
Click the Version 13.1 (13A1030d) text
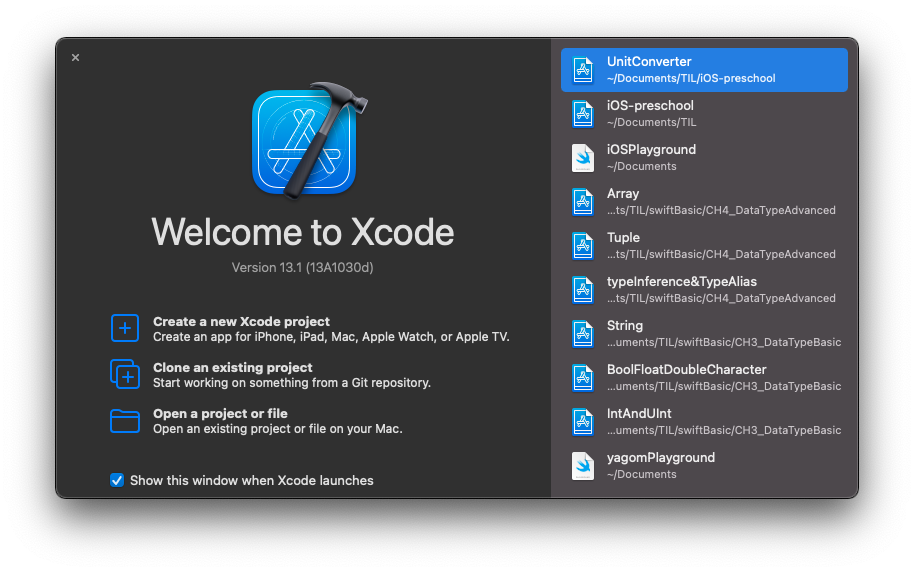303,268
